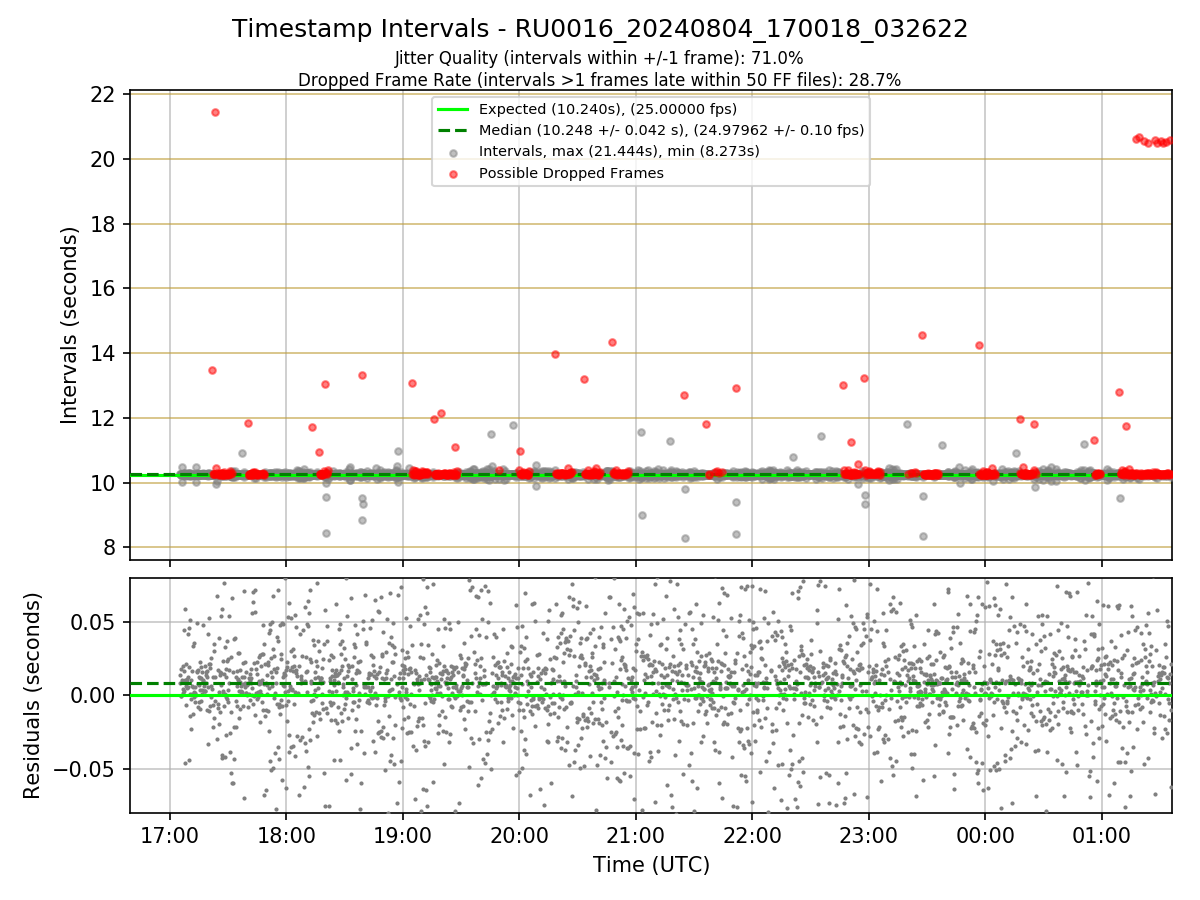Select the 'Dropped Frame Rate' 28.7% subtitle line

pos(600,80)
